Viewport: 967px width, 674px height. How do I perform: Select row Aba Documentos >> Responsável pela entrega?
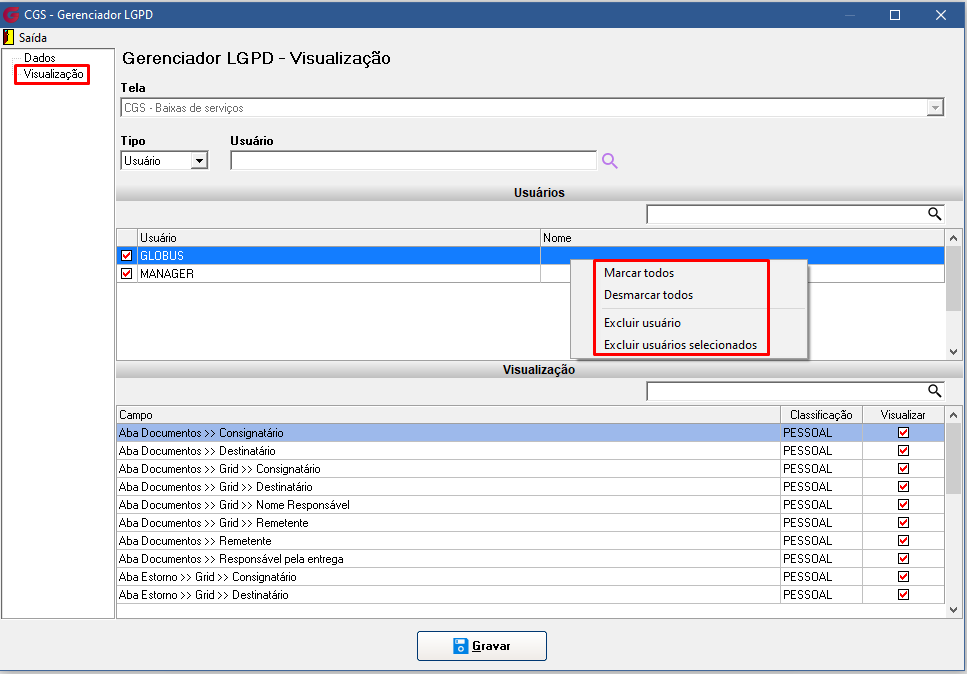click(530, 559)
